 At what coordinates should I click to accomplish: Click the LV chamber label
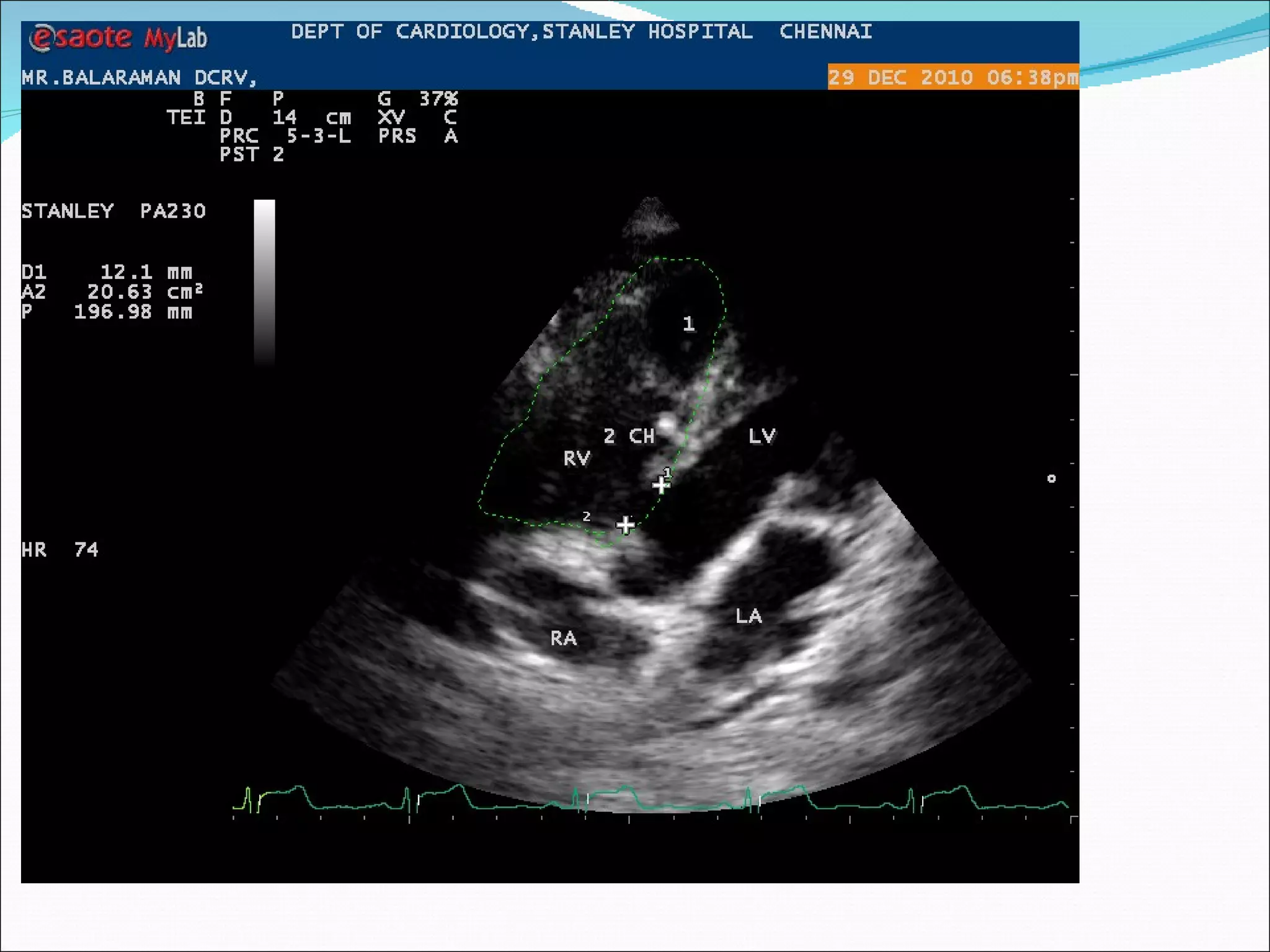tap(762, 436)
